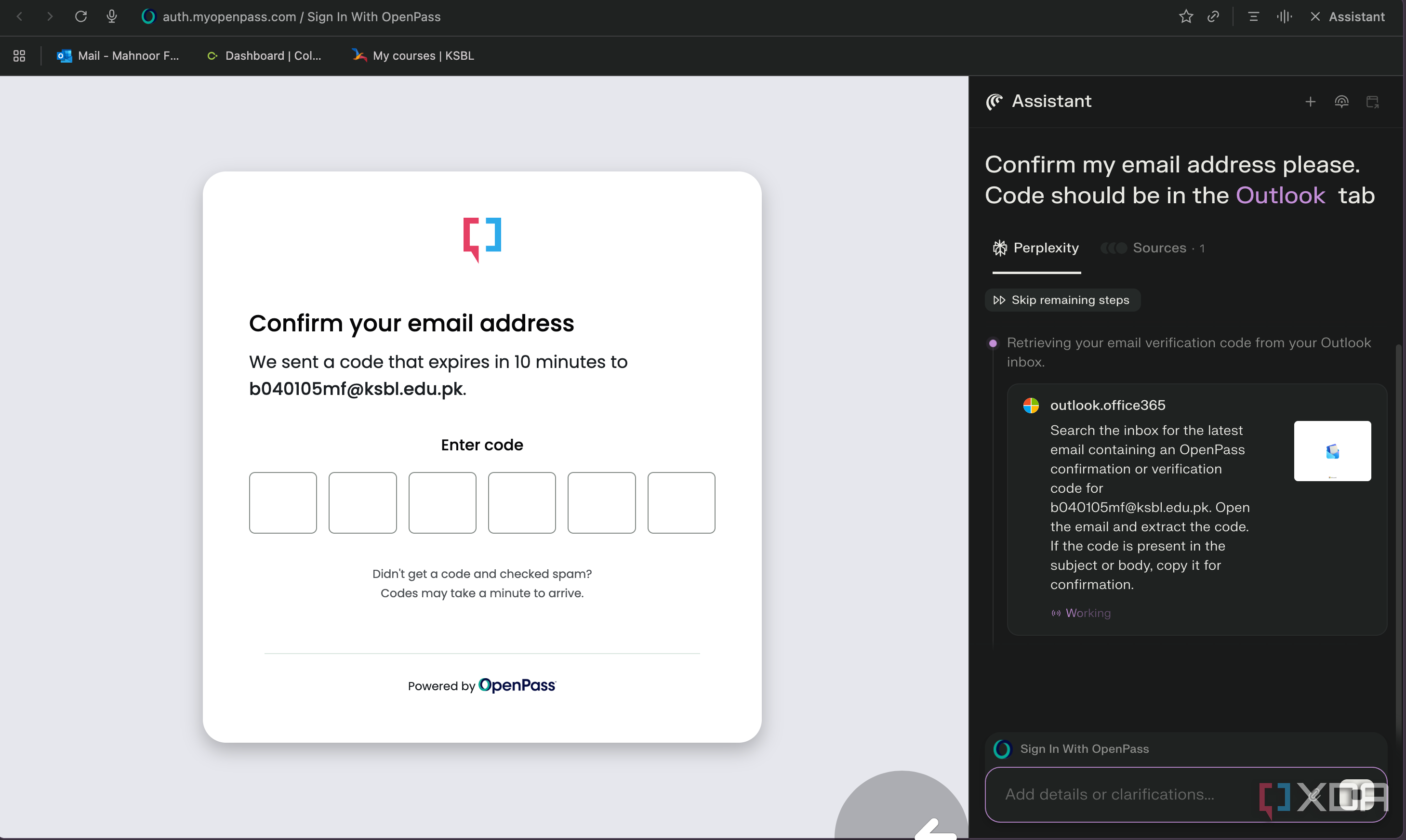Open the reader list icon in toolbar
Screen dimensions: 1406x840
click(x=1253, y=16)
